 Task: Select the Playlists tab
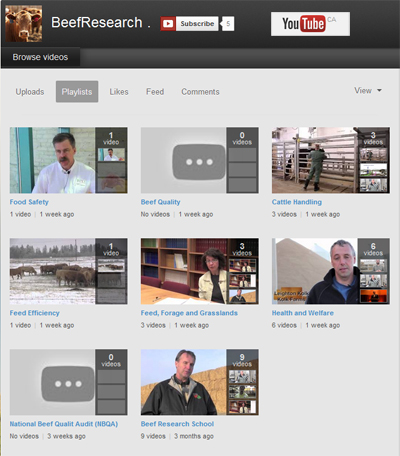point(77,92)
